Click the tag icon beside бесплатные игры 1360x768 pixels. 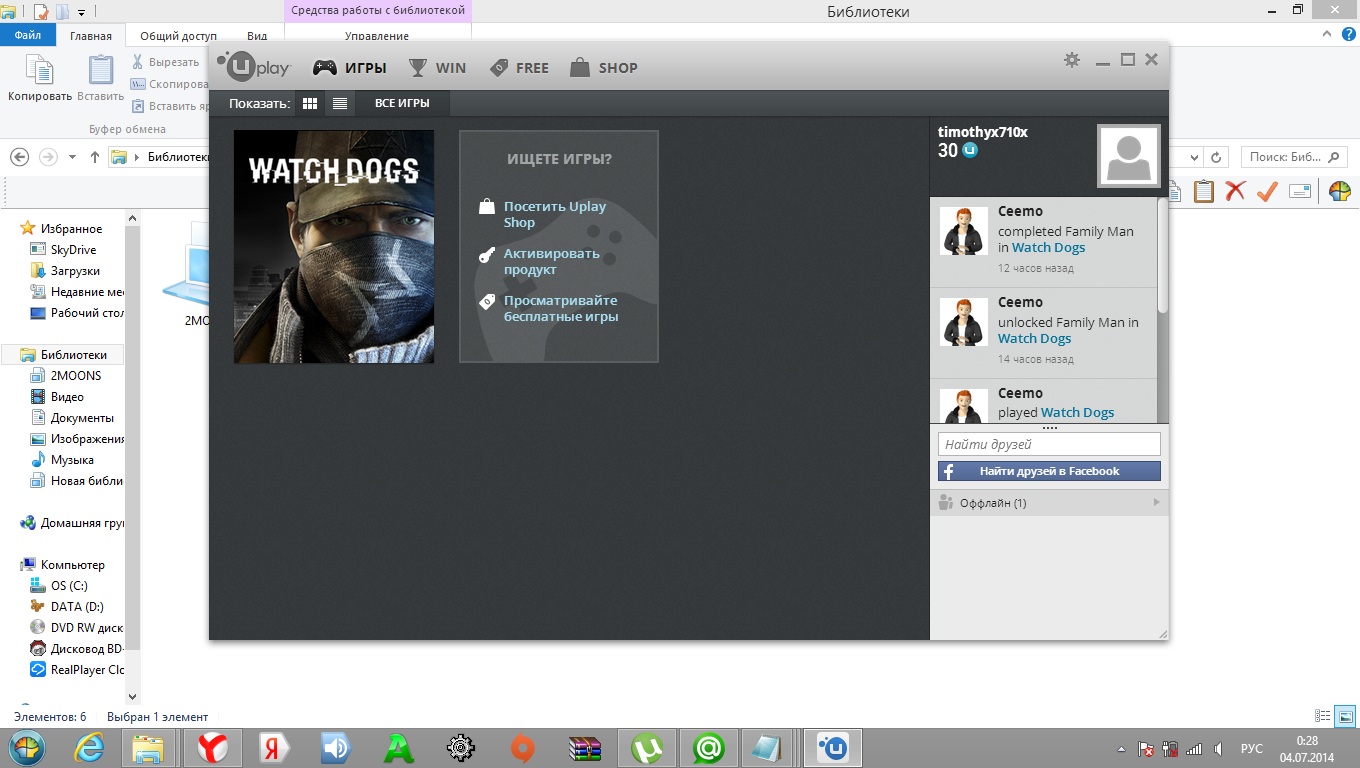tap(487, 301)
